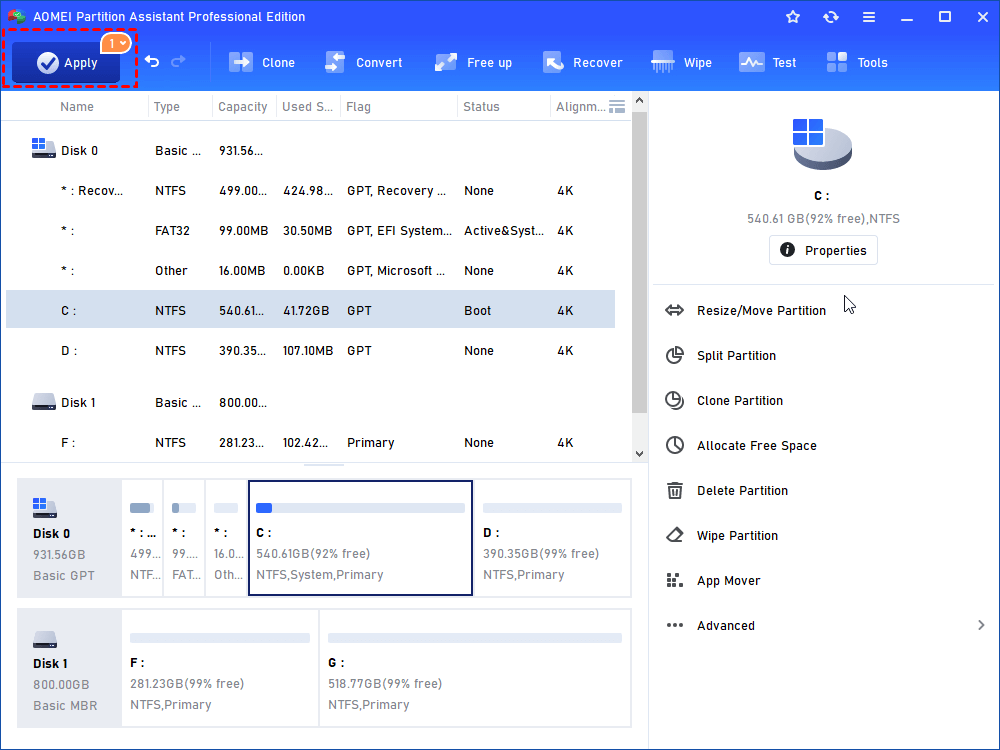Open the Tools menu
1000x750 pixels.
857,62
